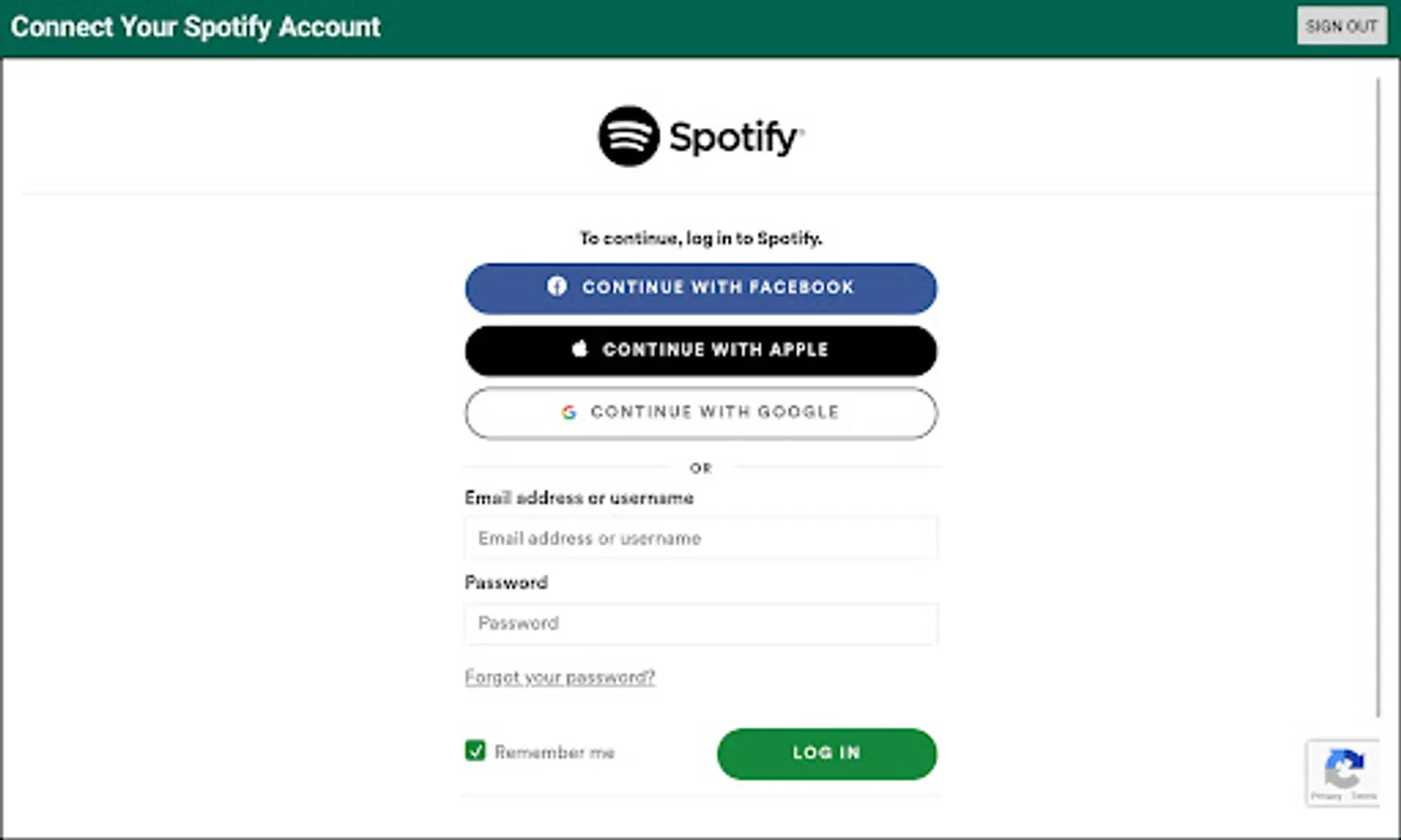Click the Facebook icon on the blue button
This screenshot has height=840, width=1401.
coord(557,287)
